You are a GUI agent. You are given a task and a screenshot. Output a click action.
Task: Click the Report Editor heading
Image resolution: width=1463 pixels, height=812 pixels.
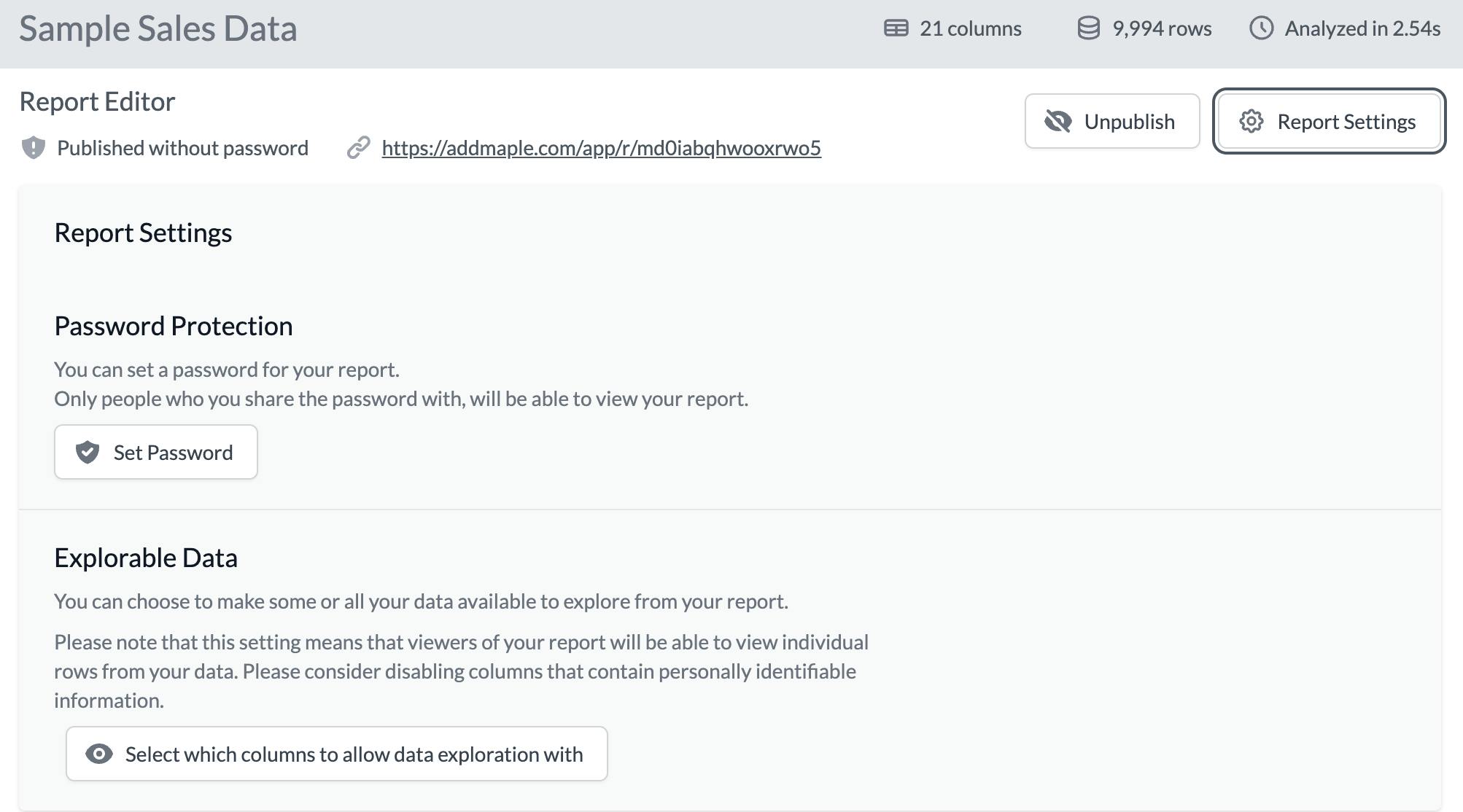click(x=97, y=101)
